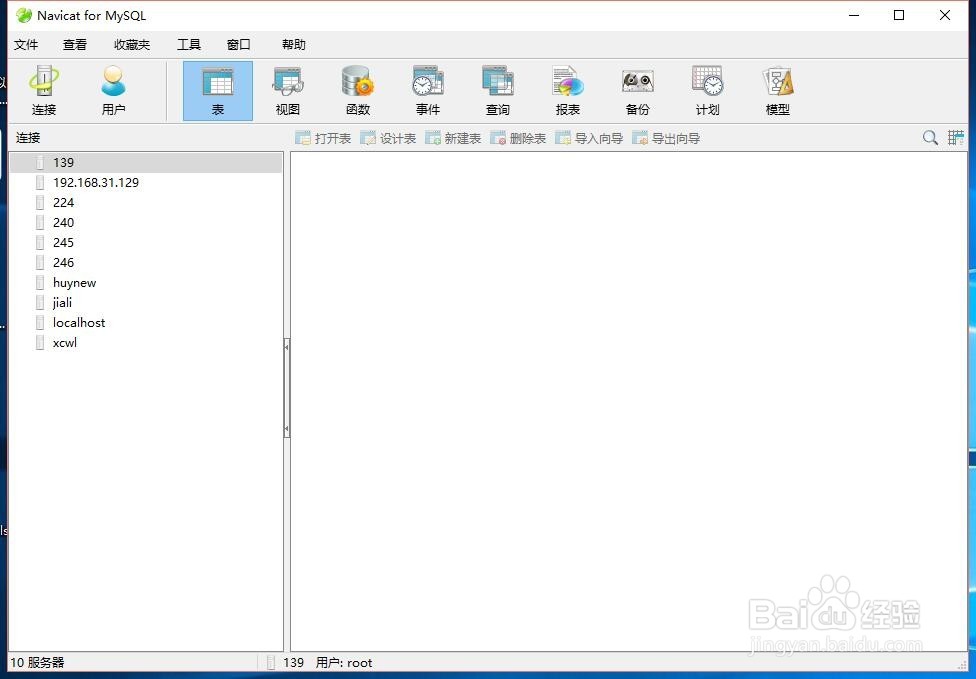Select the 视图 (View) toolbar button
This screenshot has height=679, width=976.
pos(288,91)
